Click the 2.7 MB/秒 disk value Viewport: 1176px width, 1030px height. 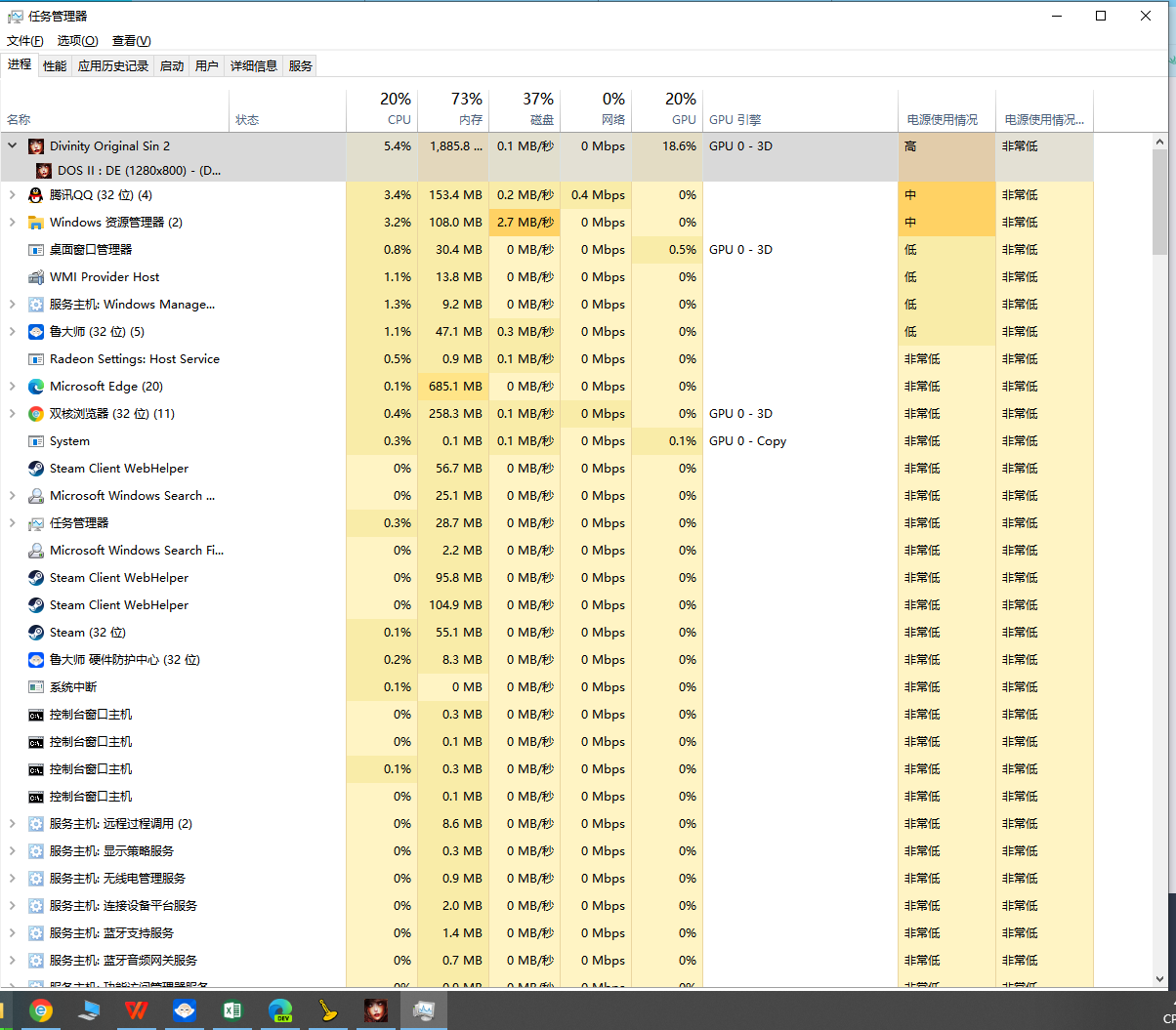pos(525,223)
